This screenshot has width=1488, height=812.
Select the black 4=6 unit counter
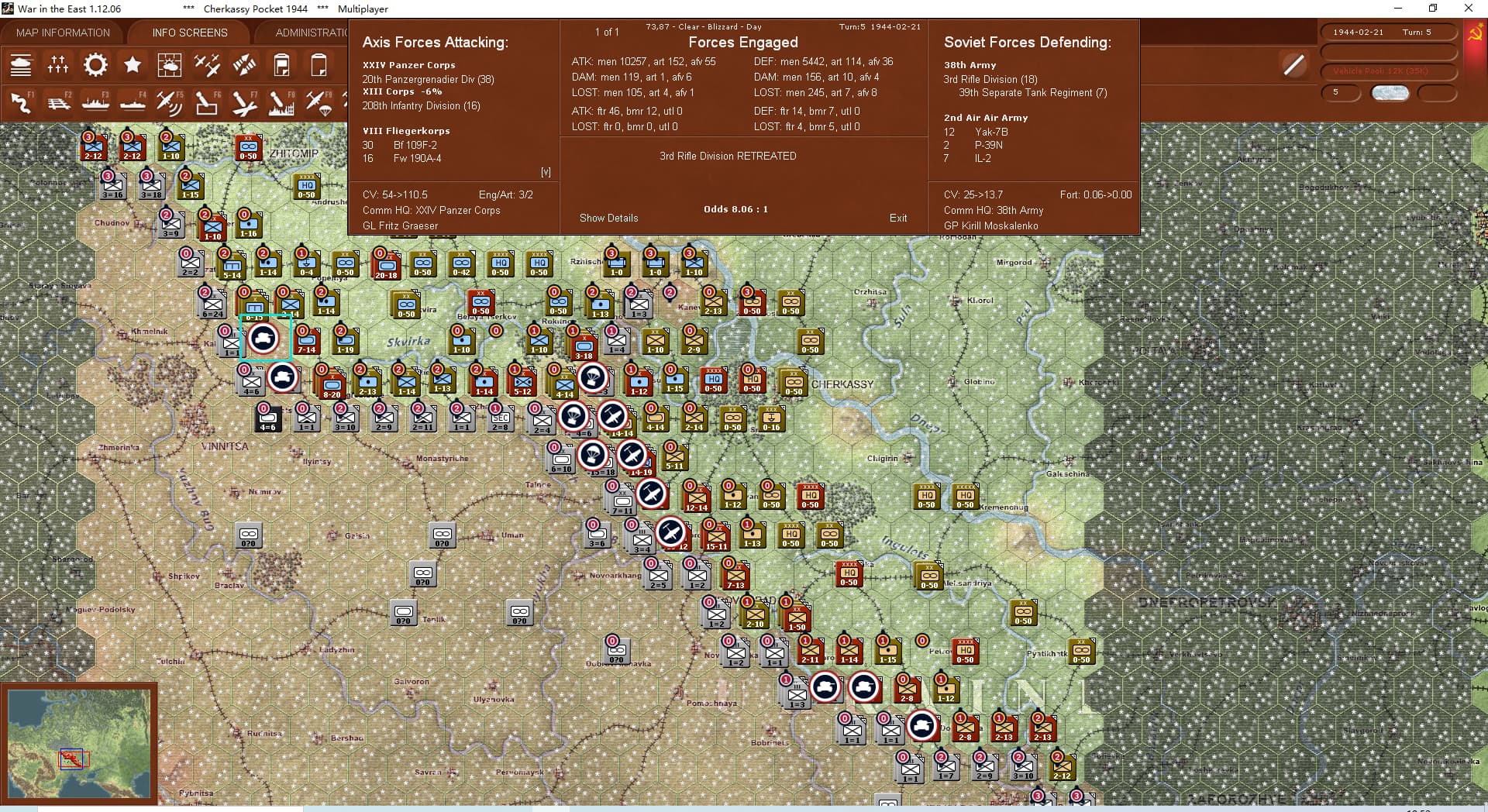pos(267,418)
